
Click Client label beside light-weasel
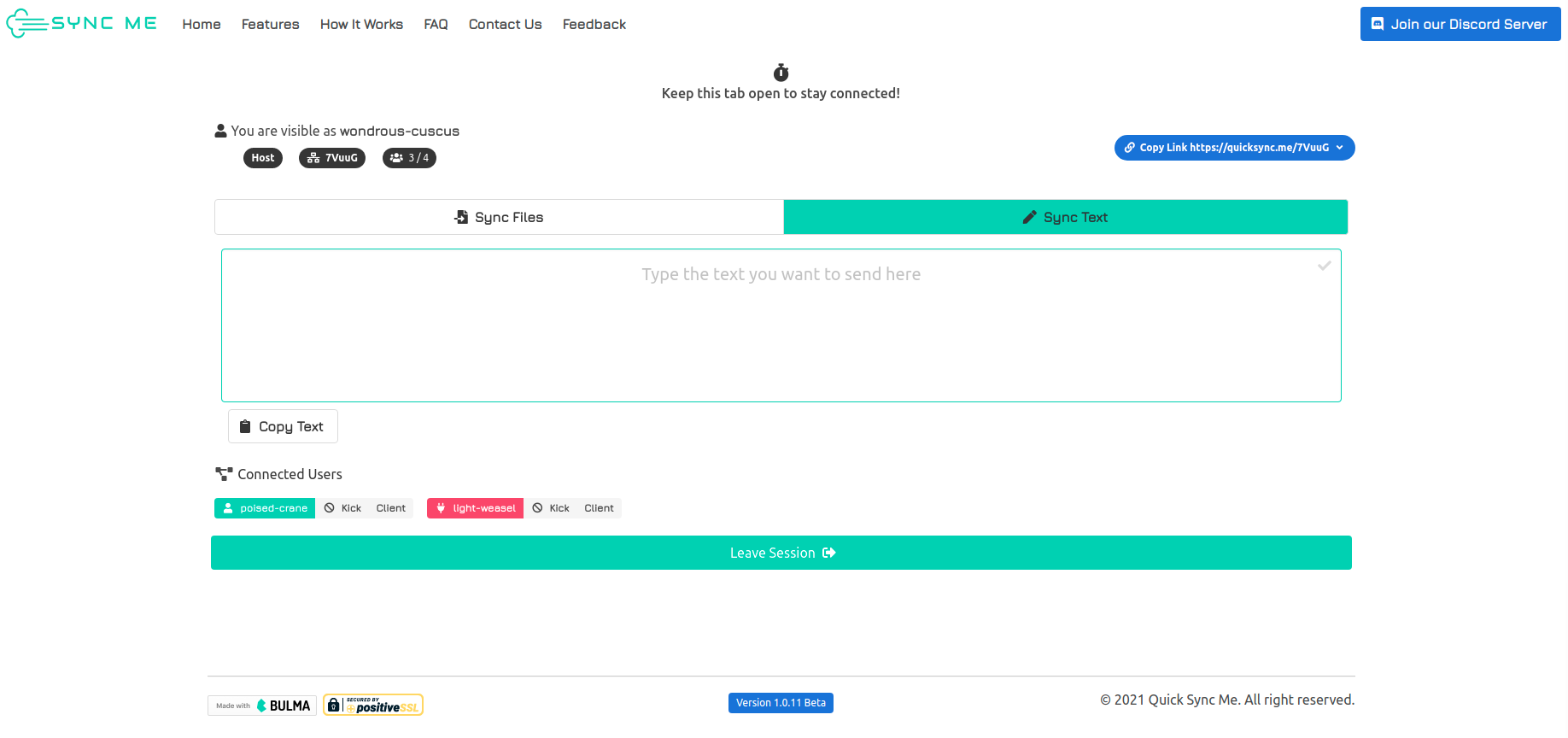point(599,508)
